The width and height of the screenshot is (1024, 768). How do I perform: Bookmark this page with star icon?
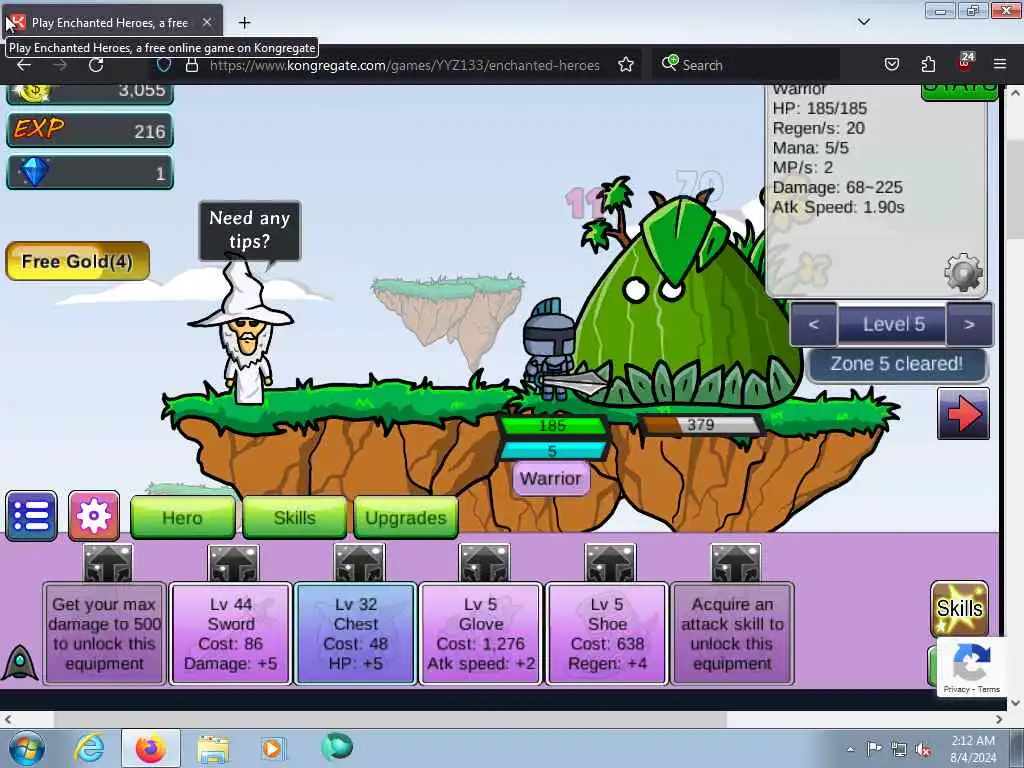(626, 65)
